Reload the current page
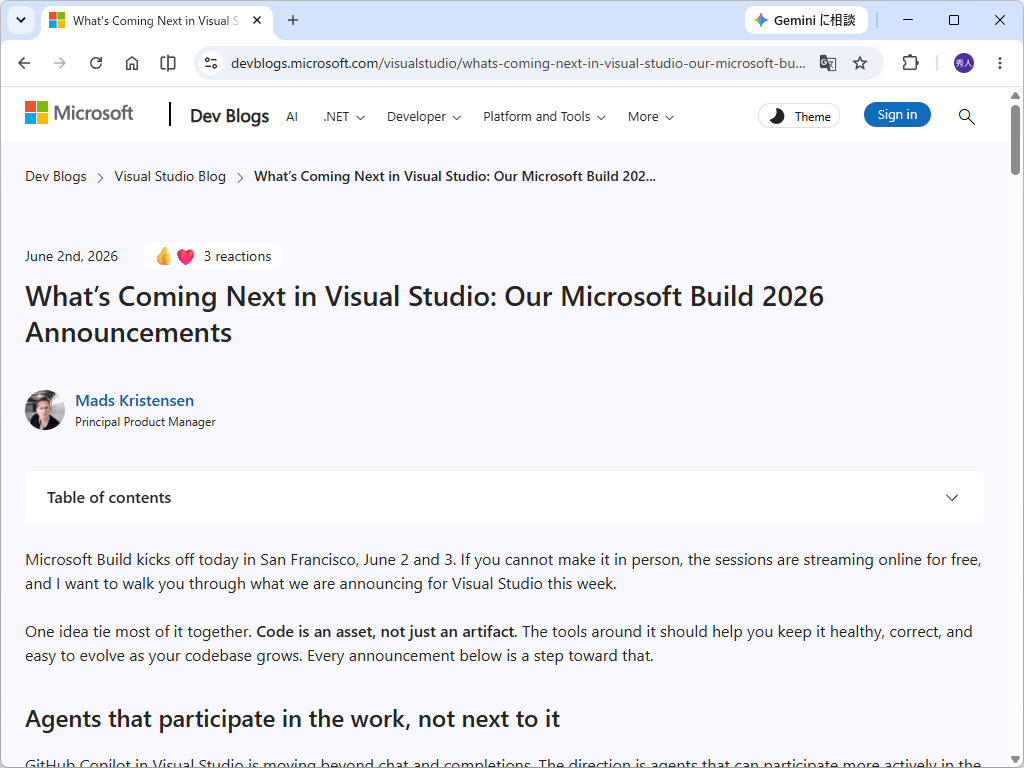Image resolution: width=1024 pixels, height=768 pixels. click(96, 63)
